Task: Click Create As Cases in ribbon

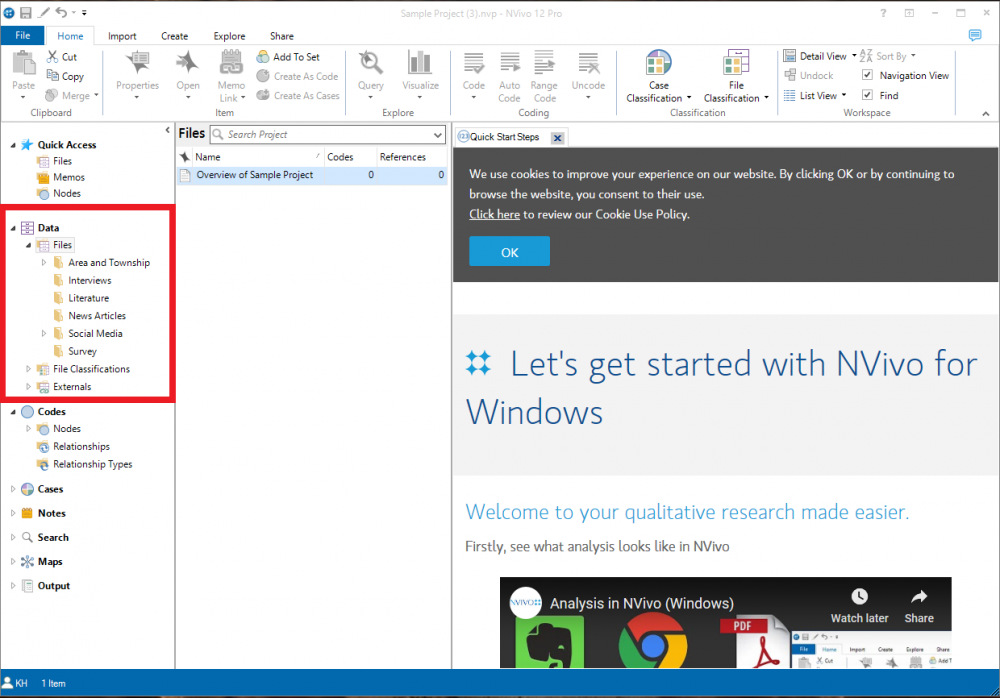Action: [x=297, y=95]
